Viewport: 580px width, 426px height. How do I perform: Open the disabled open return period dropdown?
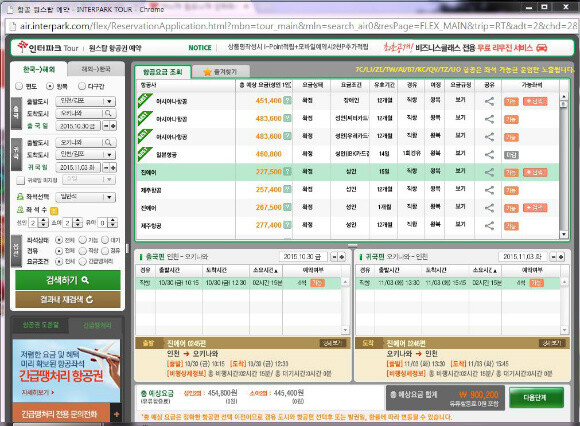pyautogui.click(x=89, y=180)
